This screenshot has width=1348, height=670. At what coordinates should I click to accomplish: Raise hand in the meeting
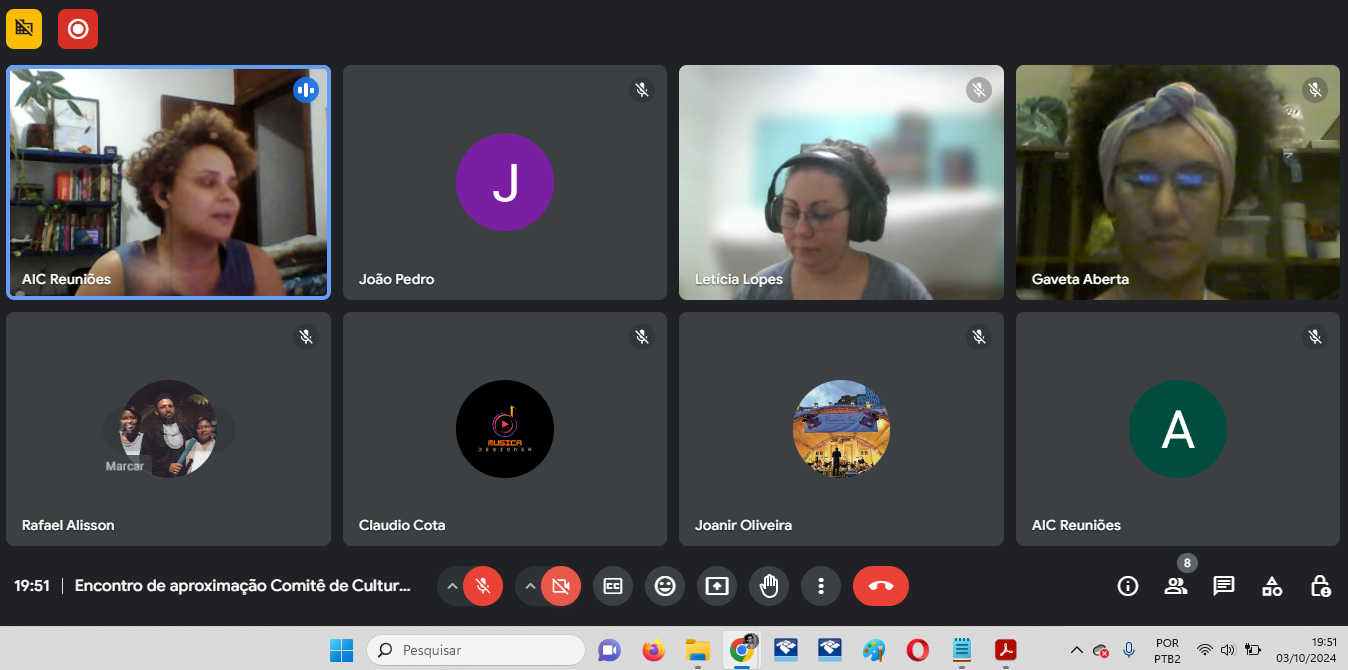(769, 586)
